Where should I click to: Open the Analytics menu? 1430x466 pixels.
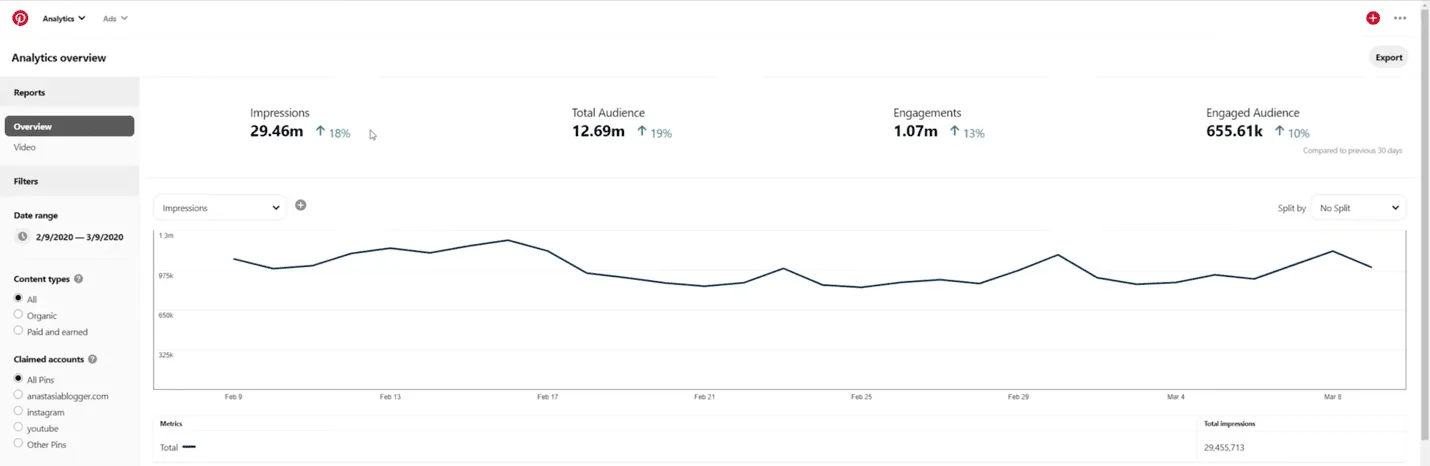pos(64,18)
